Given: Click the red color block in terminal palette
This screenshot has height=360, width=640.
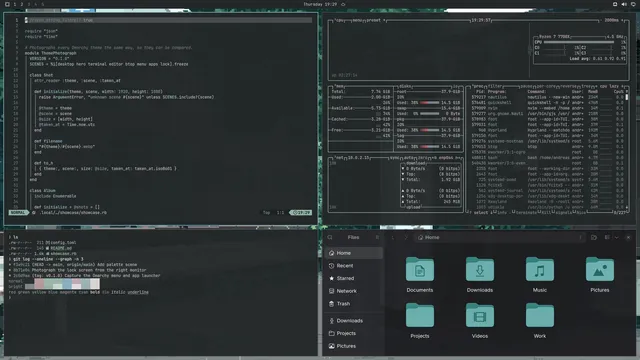Looking at the screenshot, I should click(x=40, y=284).
